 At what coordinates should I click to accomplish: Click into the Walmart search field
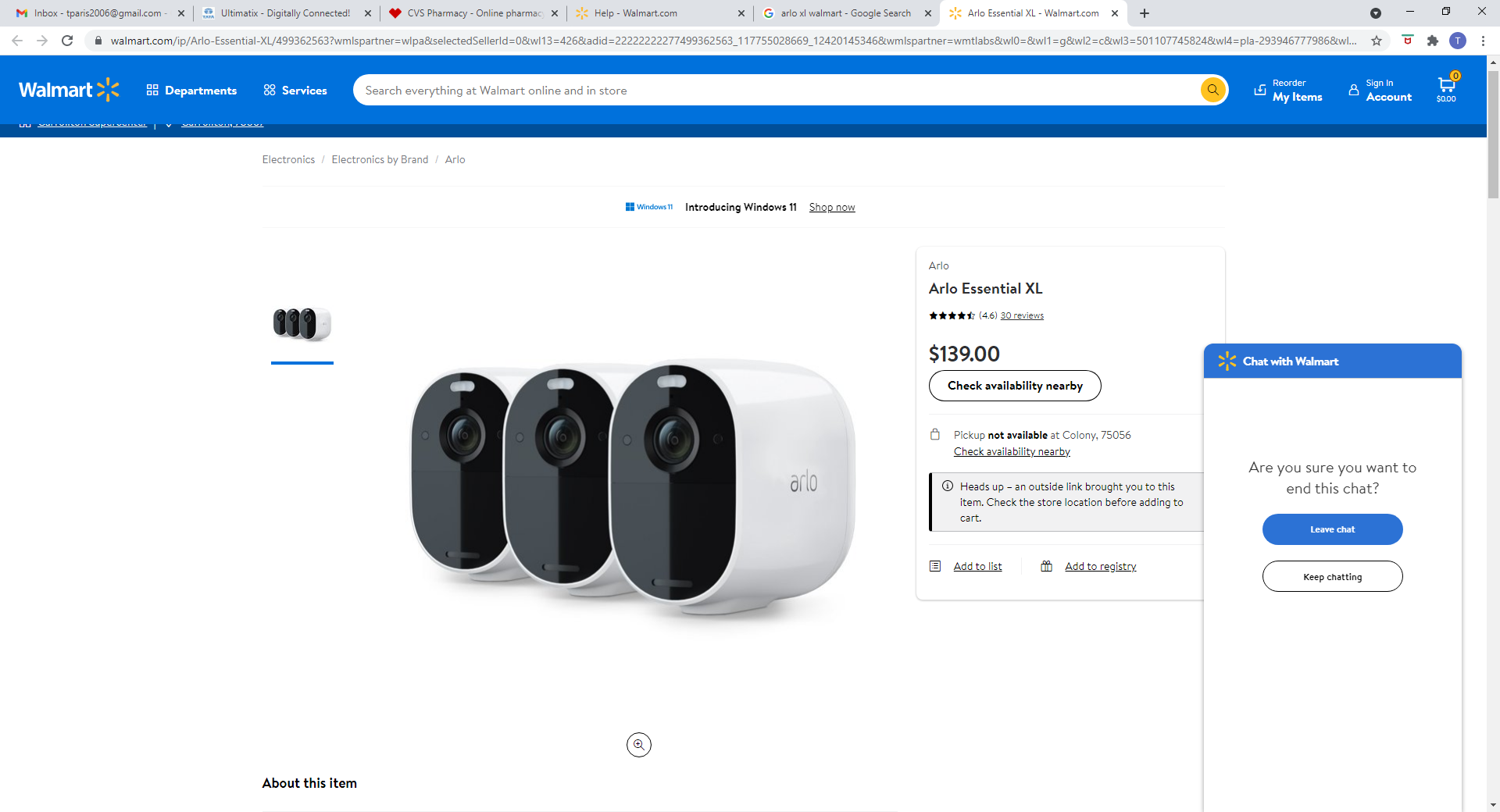click(773, 91)
